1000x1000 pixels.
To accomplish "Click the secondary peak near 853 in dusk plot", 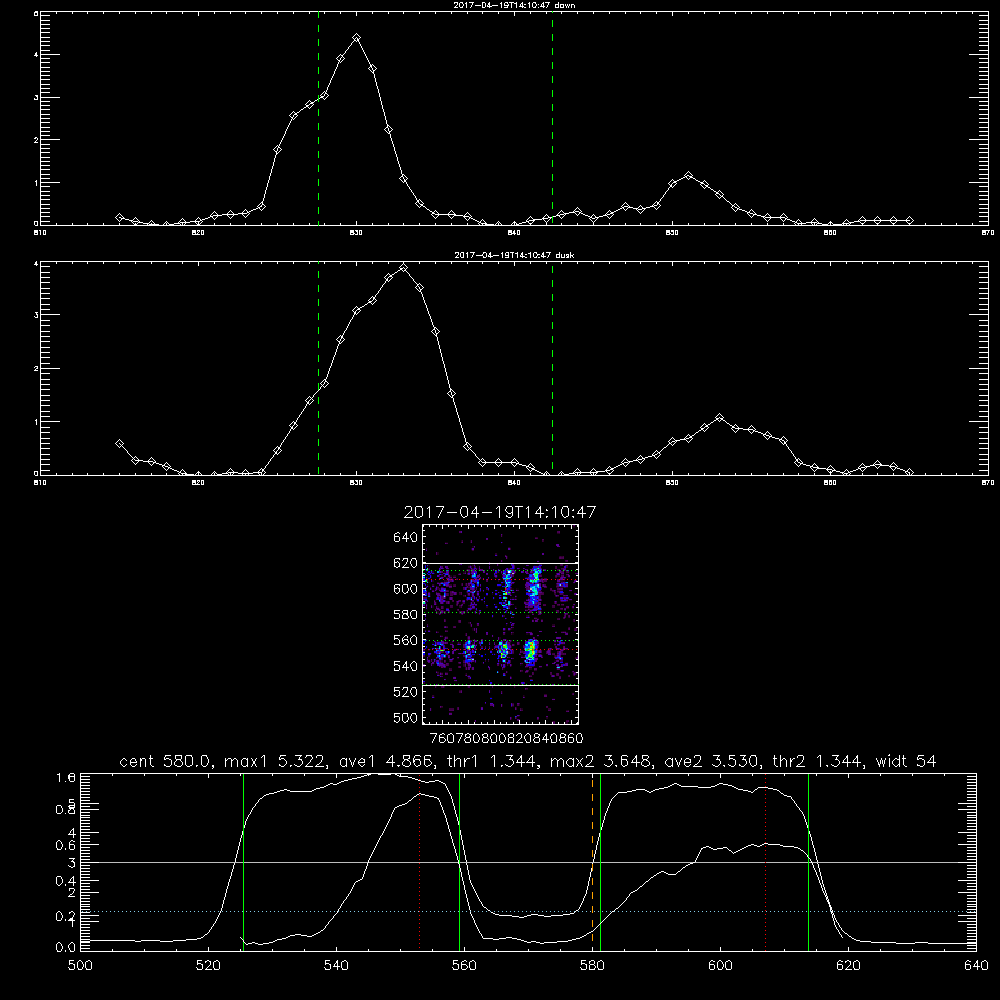I will click(719, 418).
